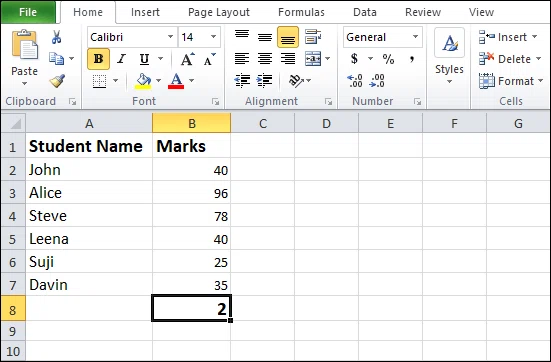Open the Calibri font name dropdown

pyautogui.click(x=170, y=37)
